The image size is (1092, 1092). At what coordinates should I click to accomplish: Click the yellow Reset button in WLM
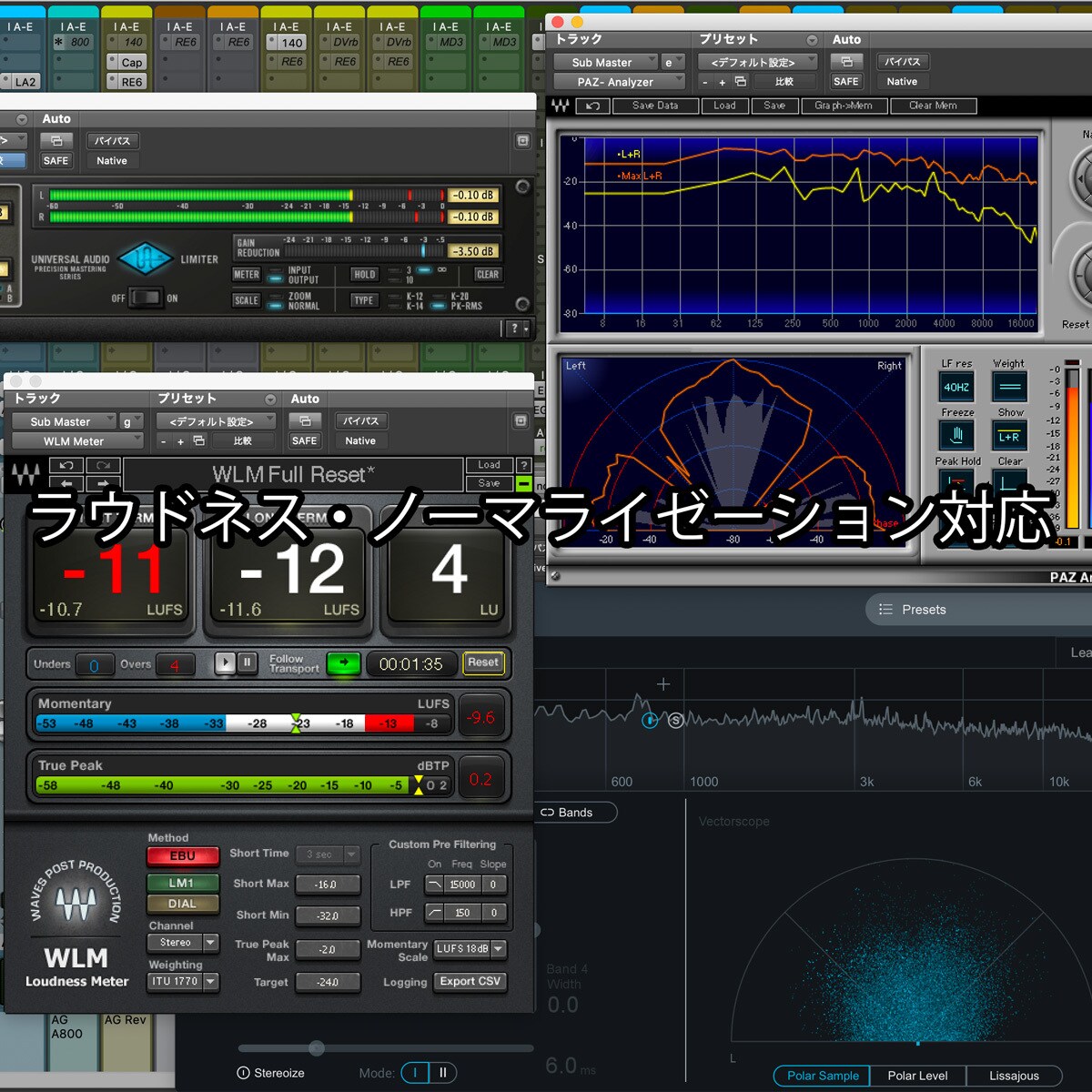(483, 662)
